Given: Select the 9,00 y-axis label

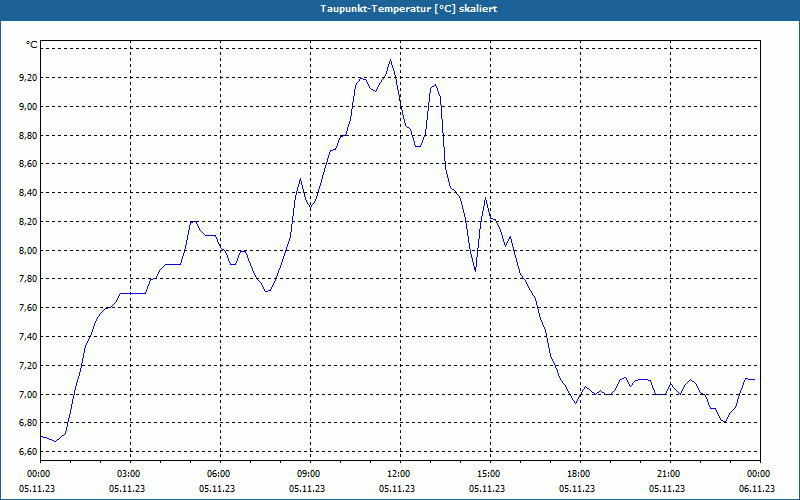Looking at the screenshot, I should tap(28, 107).
